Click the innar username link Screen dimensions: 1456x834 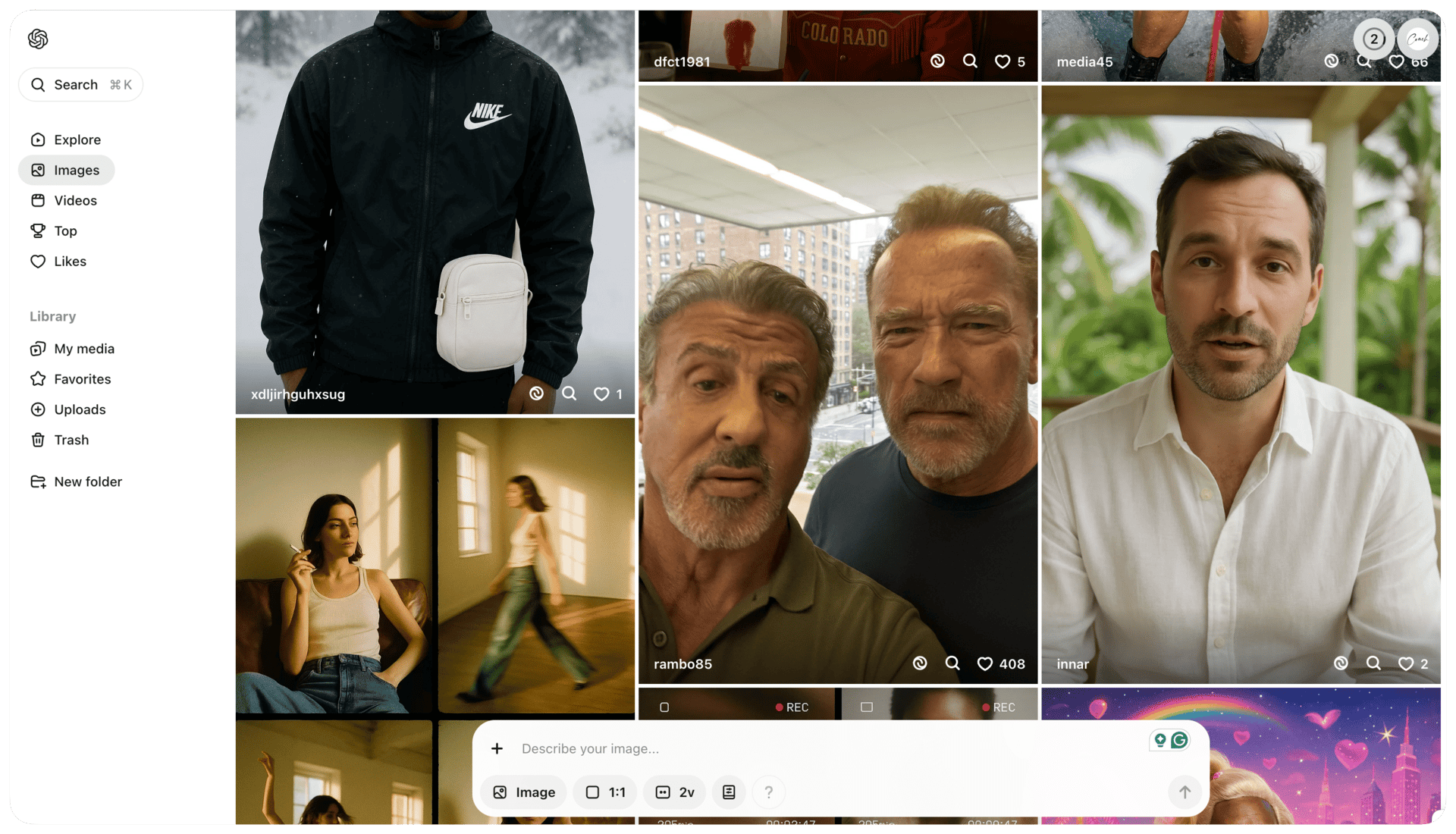[1072, 664]
